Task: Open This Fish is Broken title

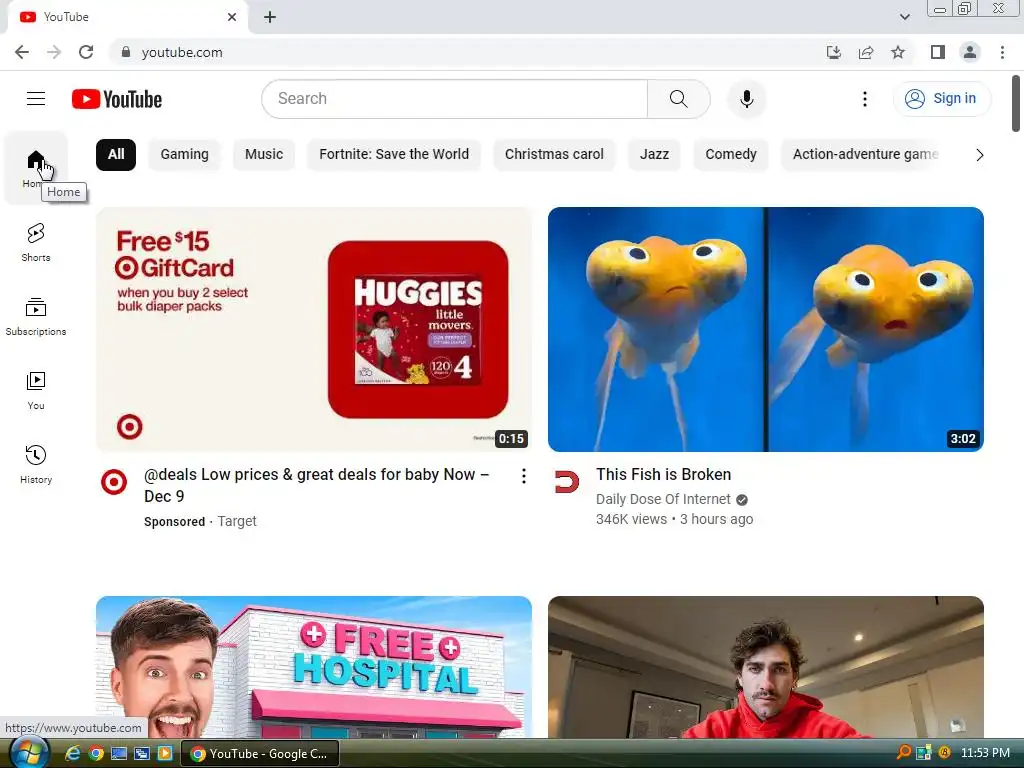Action: click(x=663, y=475)
